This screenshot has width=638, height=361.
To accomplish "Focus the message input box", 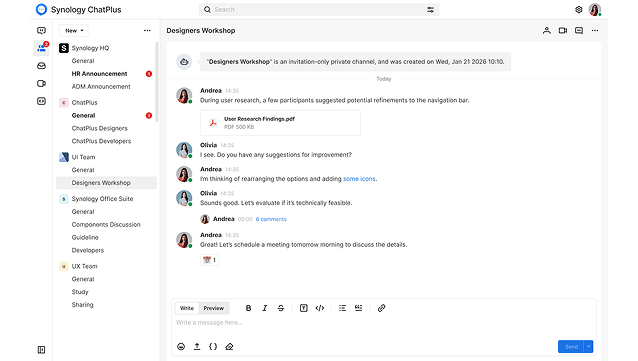I will click(384, 322).
